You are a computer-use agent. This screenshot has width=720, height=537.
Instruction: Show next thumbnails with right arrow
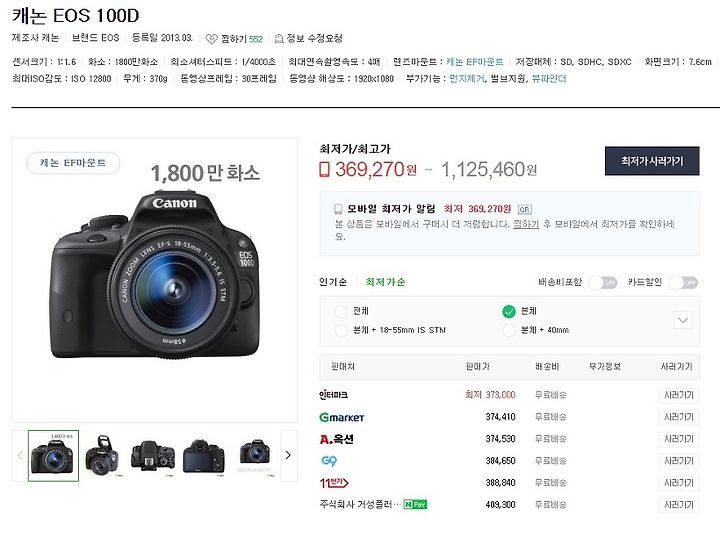coord(288,455)
